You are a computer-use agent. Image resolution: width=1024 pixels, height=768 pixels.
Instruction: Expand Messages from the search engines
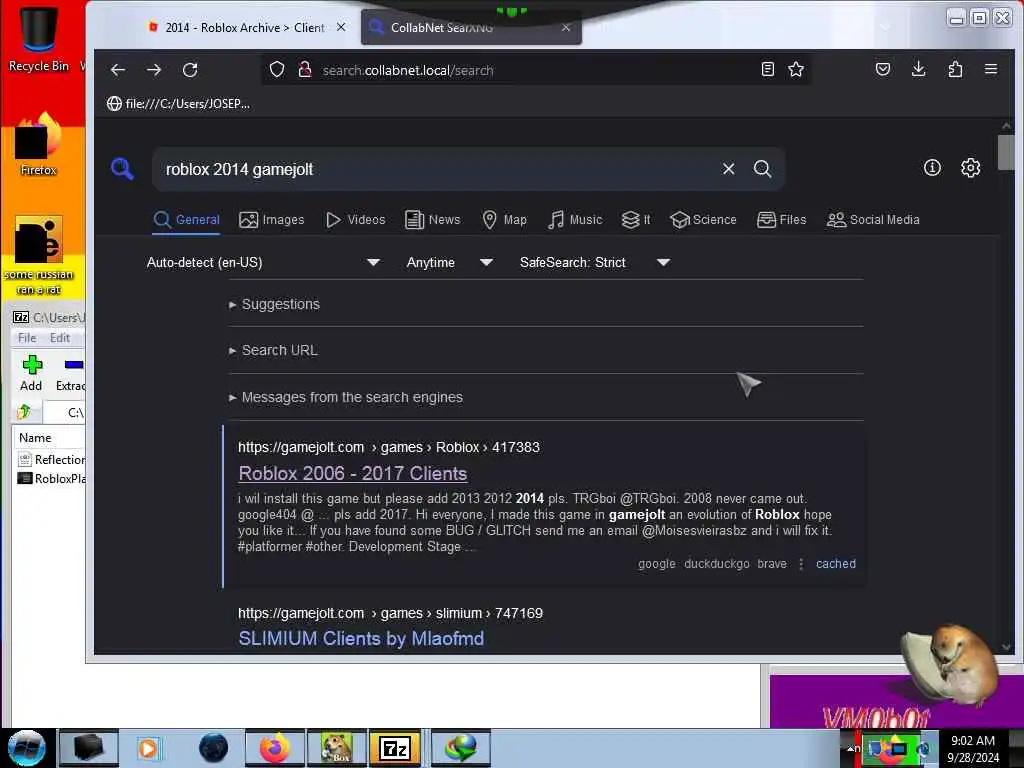352,398
